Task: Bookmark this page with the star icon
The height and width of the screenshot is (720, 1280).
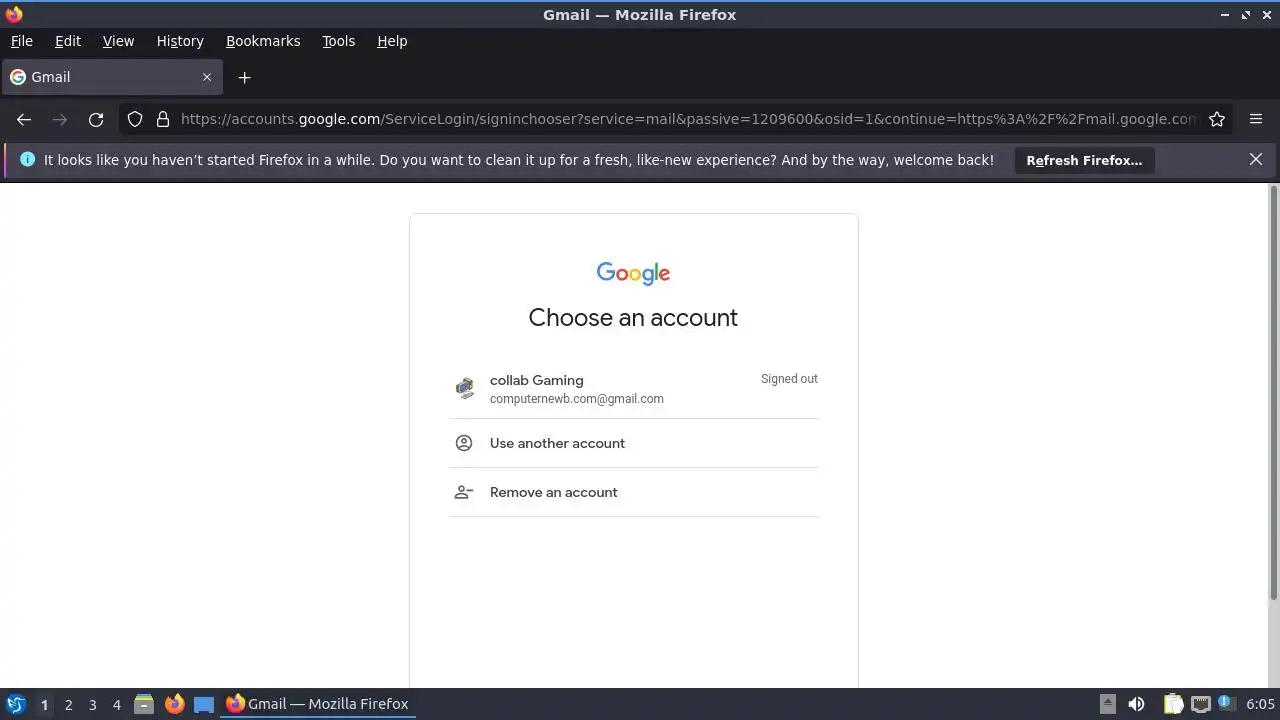Action: pyautogui.click(x=1217, y=119)
